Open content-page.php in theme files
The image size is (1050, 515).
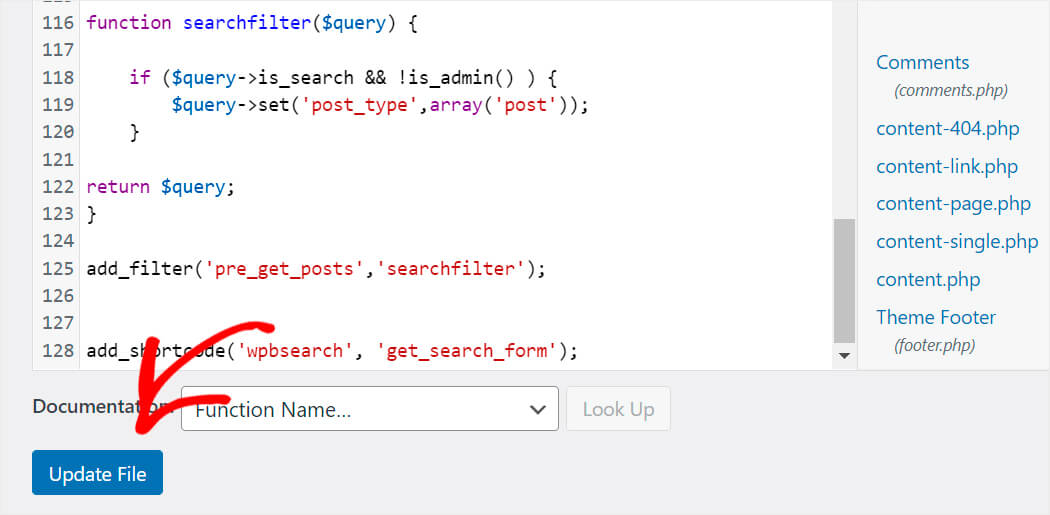point(953,204)
